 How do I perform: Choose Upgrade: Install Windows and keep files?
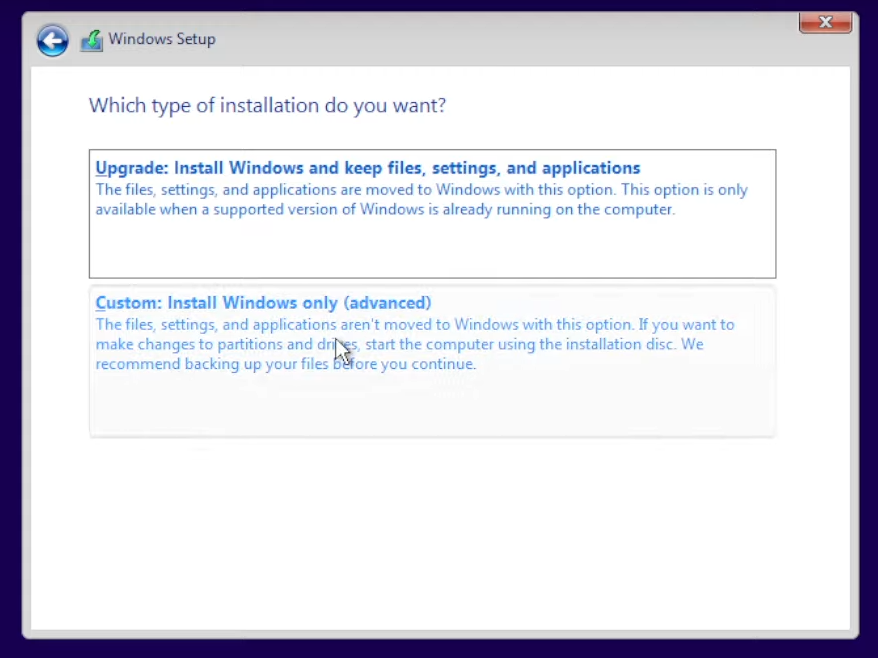click(432, 213)
